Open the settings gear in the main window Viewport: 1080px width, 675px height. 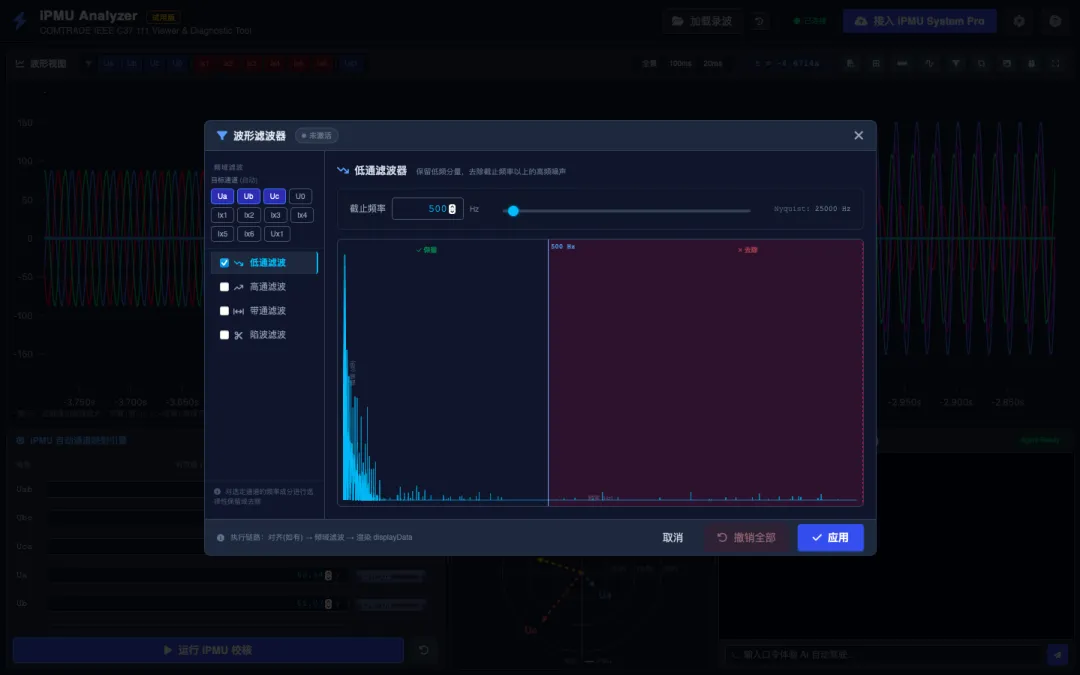coord(1019,21)
